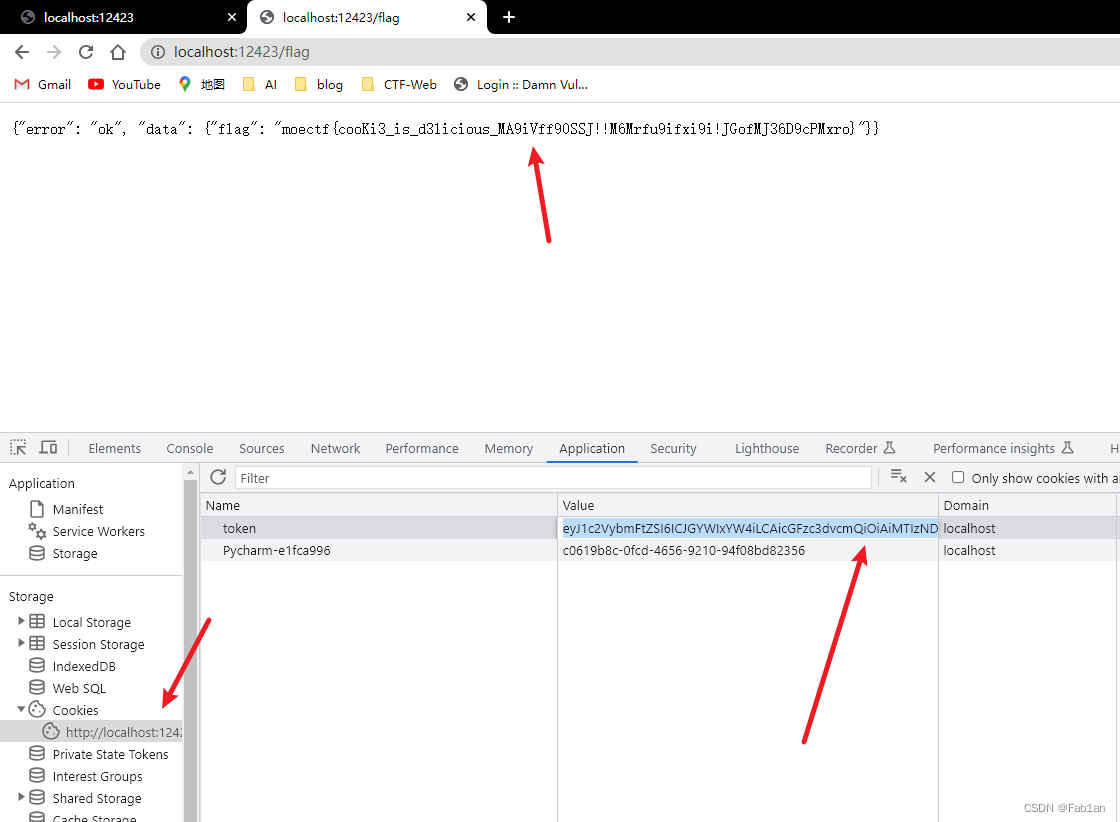Expand the Local Storage tree node
The width and height of the screenshot is (1120, 822).
[x=21, y=621]
